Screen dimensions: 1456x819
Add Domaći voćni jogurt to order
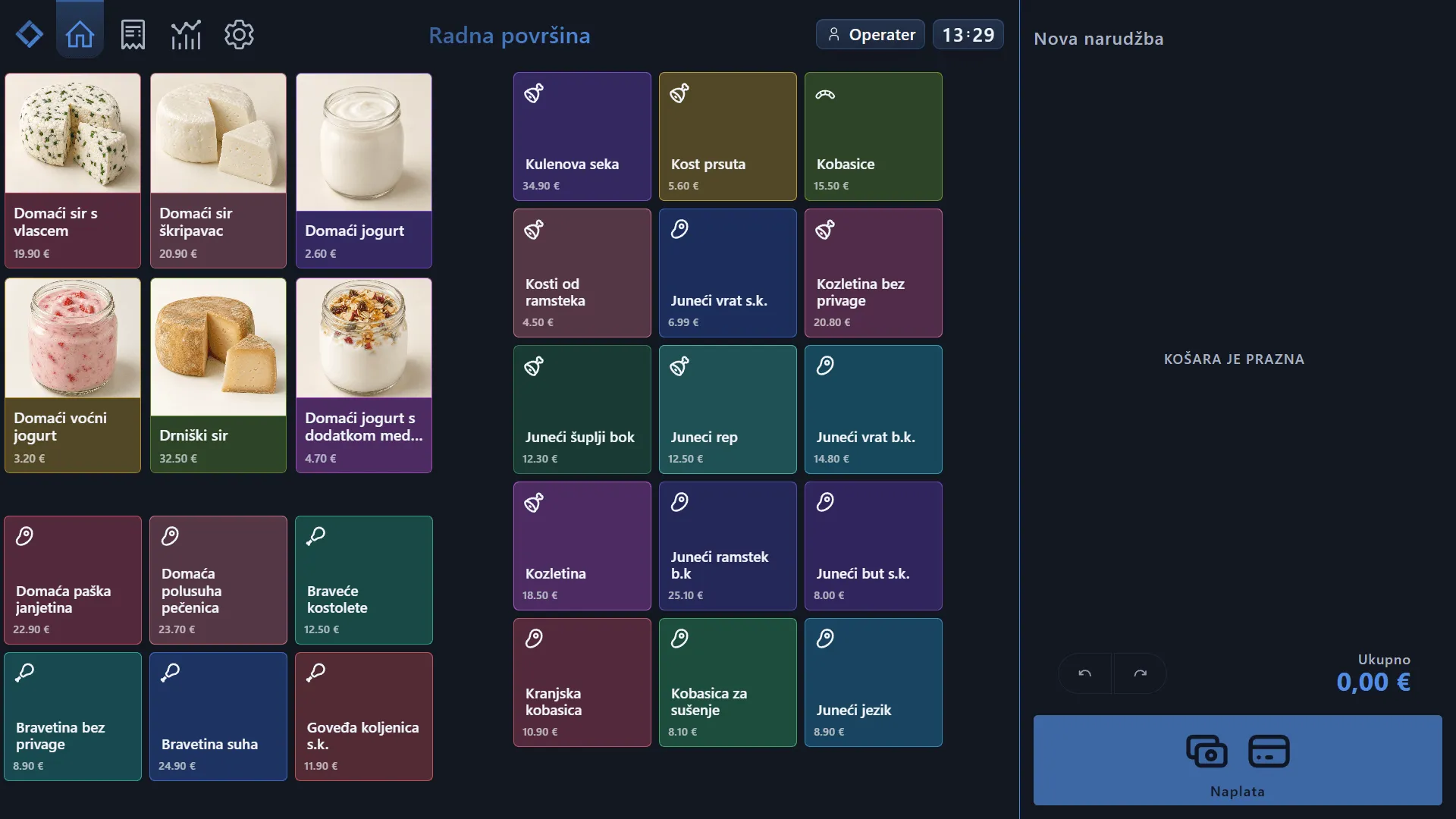point(73,375)
